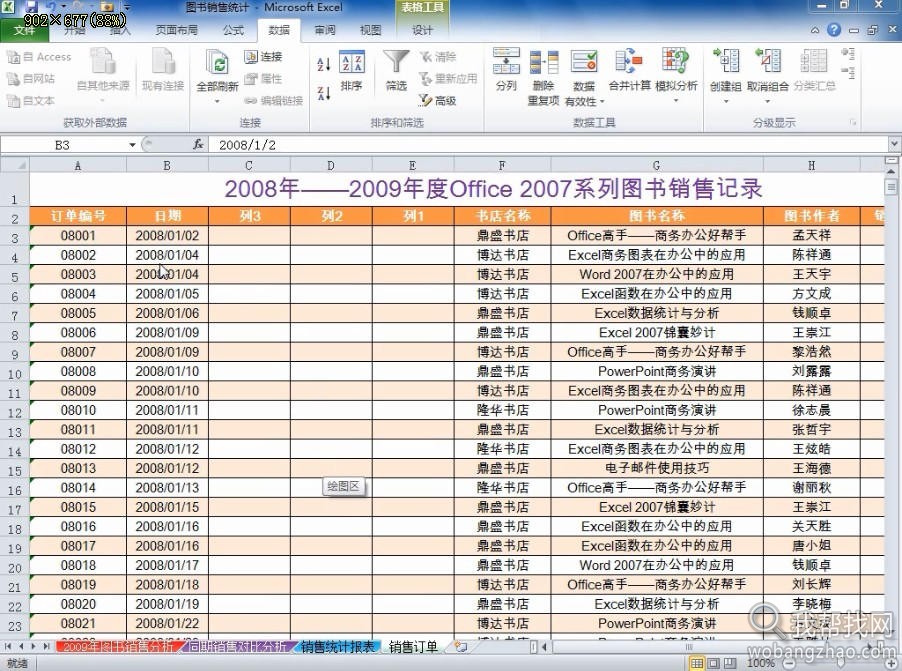Expand the 全部刷新 dropdown arrow
Viewport: 902px width, 671px height.
(x=217, y=101)
